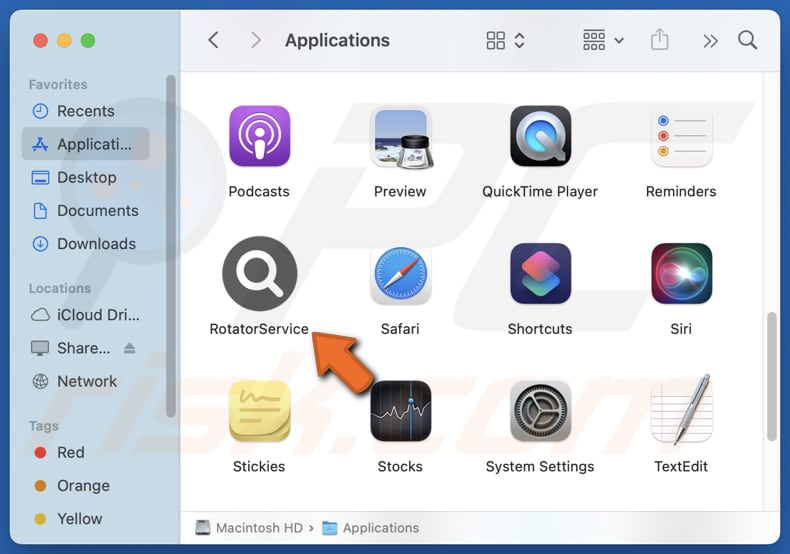Open Downloads in the sidebar
The image size is (790, 554).
tap(86, 244)
